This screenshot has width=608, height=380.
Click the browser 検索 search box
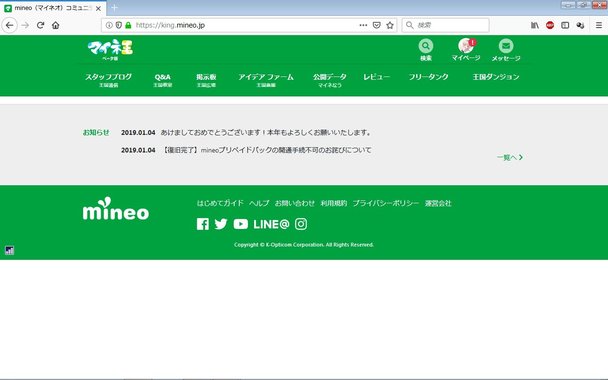[446, 25]
